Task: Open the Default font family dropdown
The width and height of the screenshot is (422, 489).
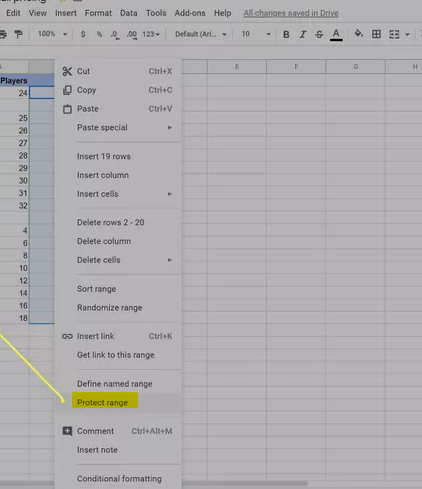Action: pyautogui.click(x=201, y=34)
